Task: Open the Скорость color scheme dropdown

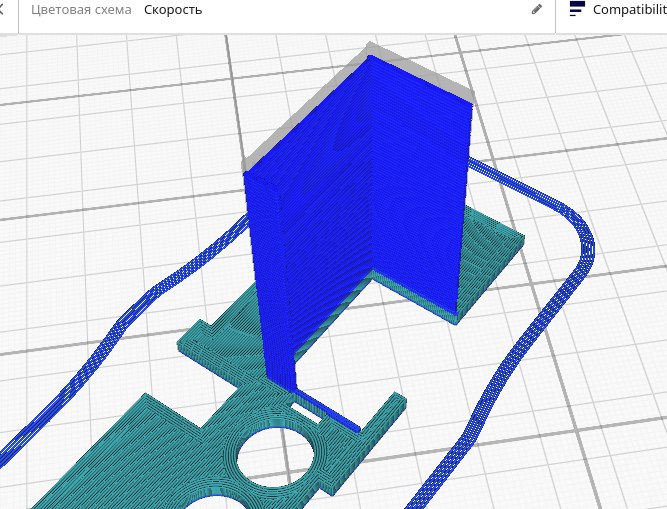Action: [x=173, y=10]
